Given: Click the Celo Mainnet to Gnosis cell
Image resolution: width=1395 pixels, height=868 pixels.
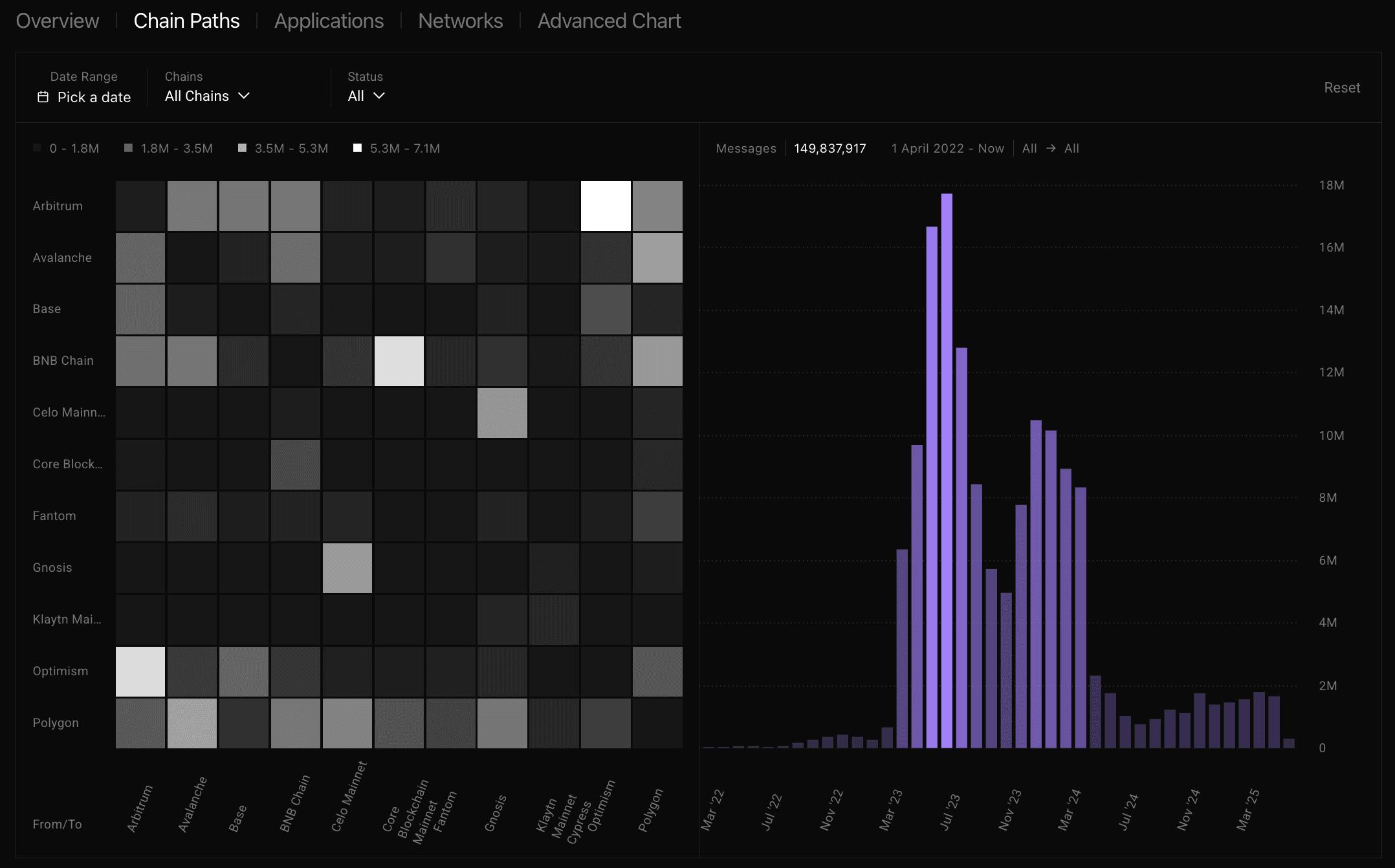Looking at the screenshot, I should (502, 413).
